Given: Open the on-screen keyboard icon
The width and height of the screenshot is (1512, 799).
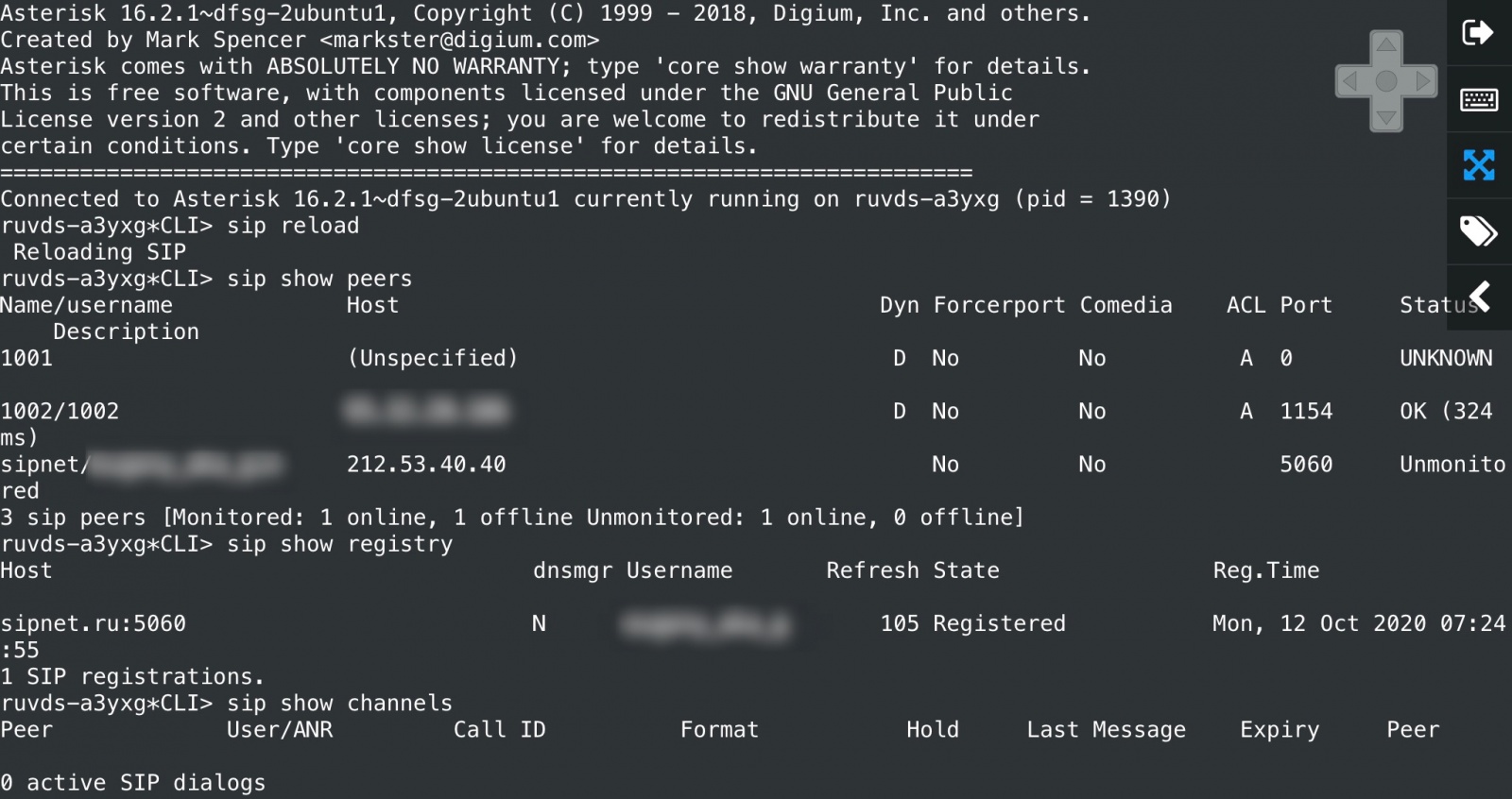Looking at the screenshot, I should click(1478, 99).
